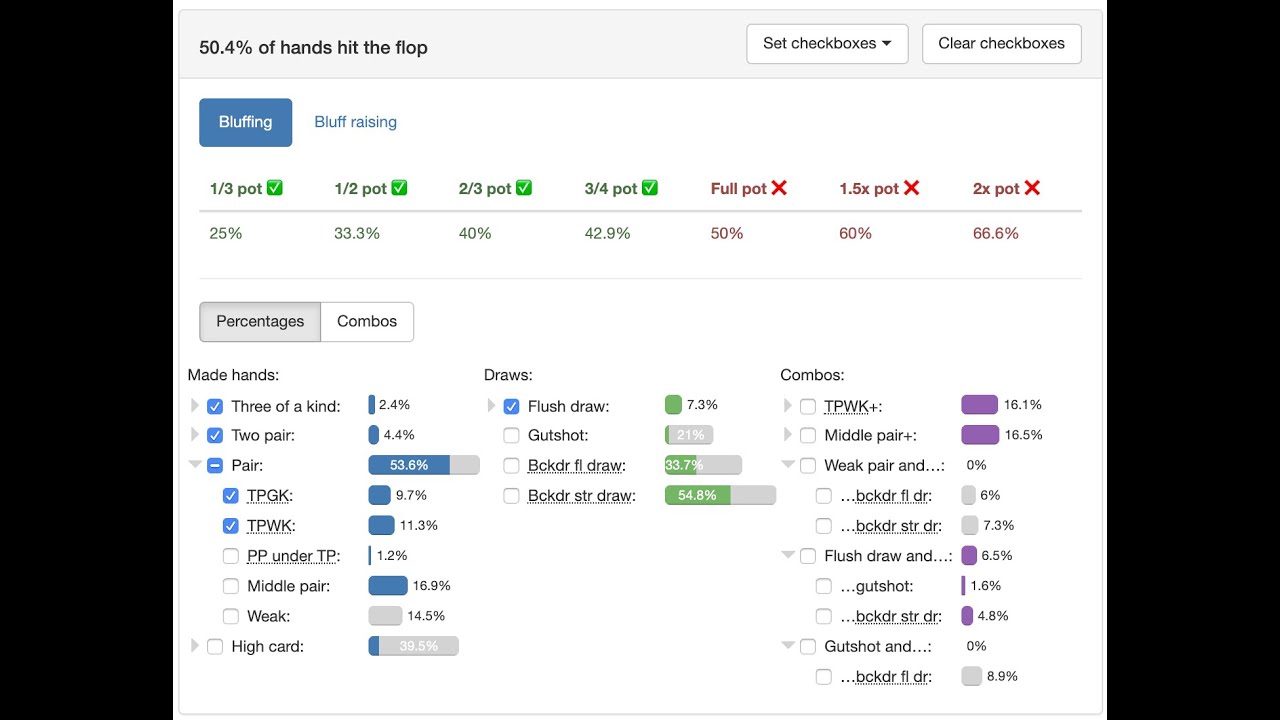Expand the TPWK+ combos row

pyautogui.click(x=788, y=406)
